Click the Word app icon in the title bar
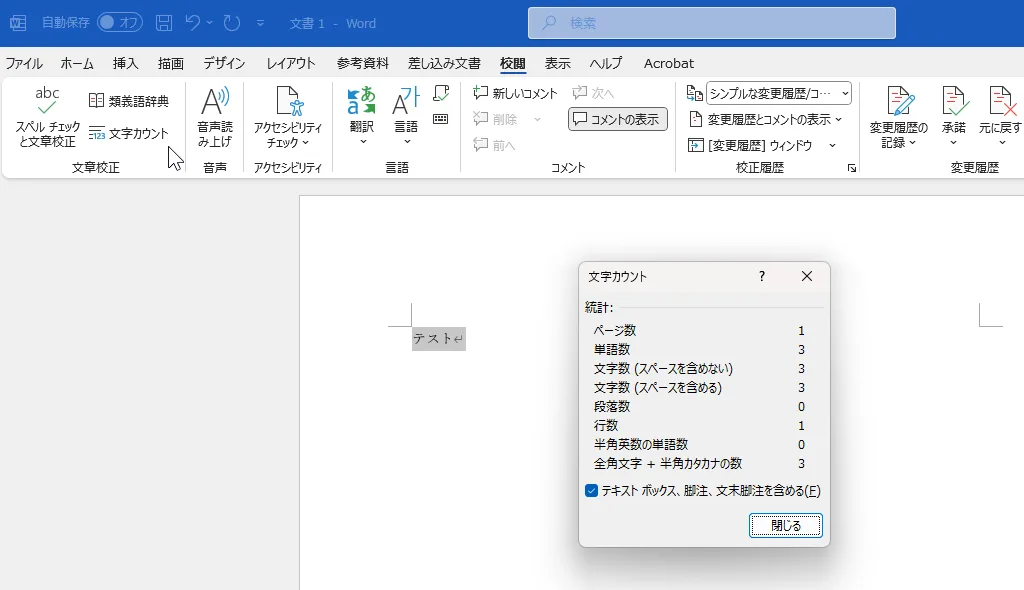 (18, 23)
